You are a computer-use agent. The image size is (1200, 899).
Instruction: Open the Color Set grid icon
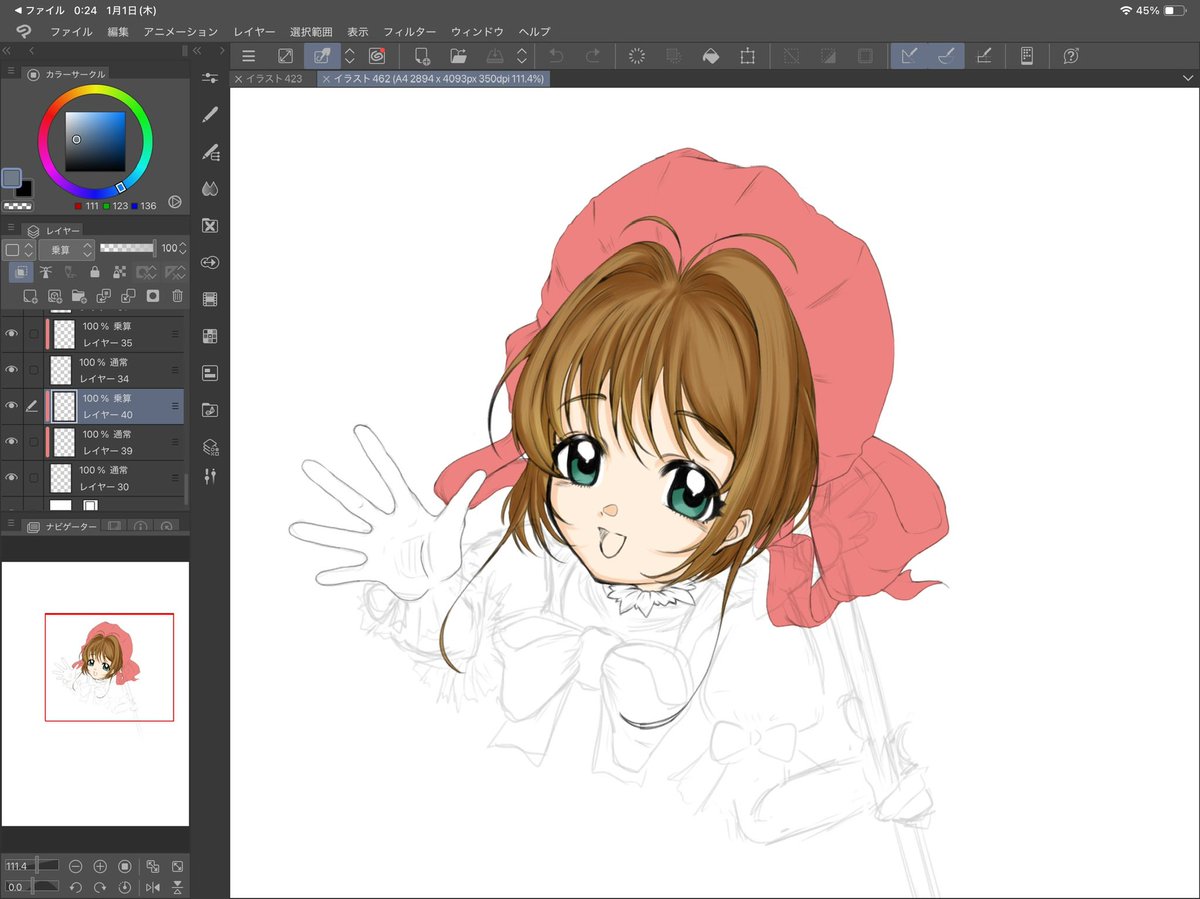point(210,336)
